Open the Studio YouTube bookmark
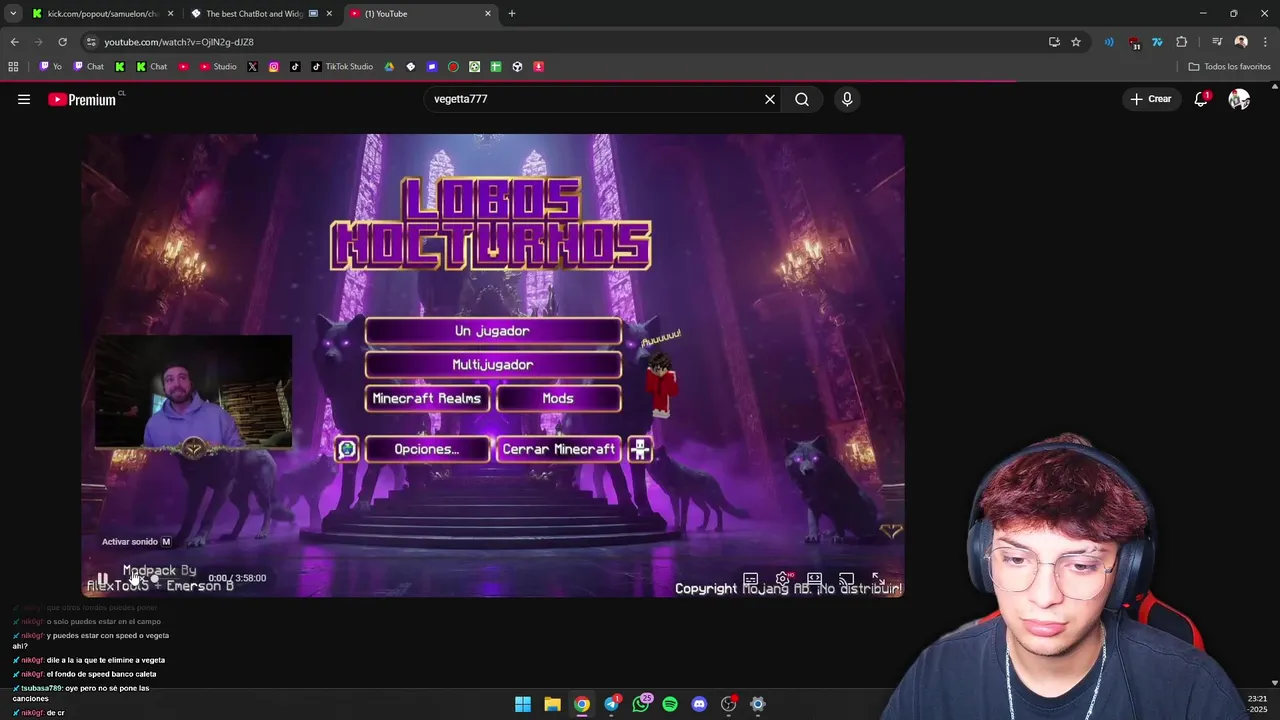Screen dimensions: 1280x720 coord(218,67)
